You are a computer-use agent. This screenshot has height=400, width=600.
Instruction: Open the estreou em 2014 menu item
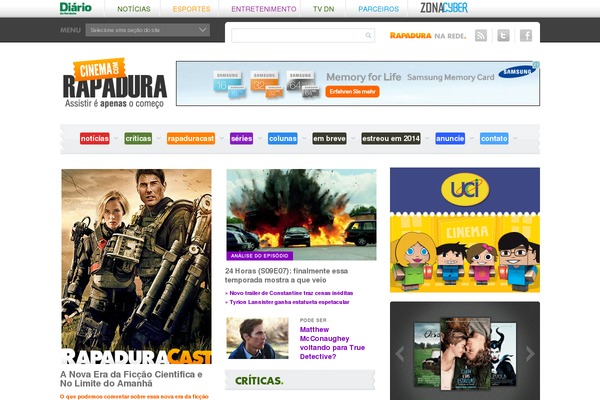391,138
